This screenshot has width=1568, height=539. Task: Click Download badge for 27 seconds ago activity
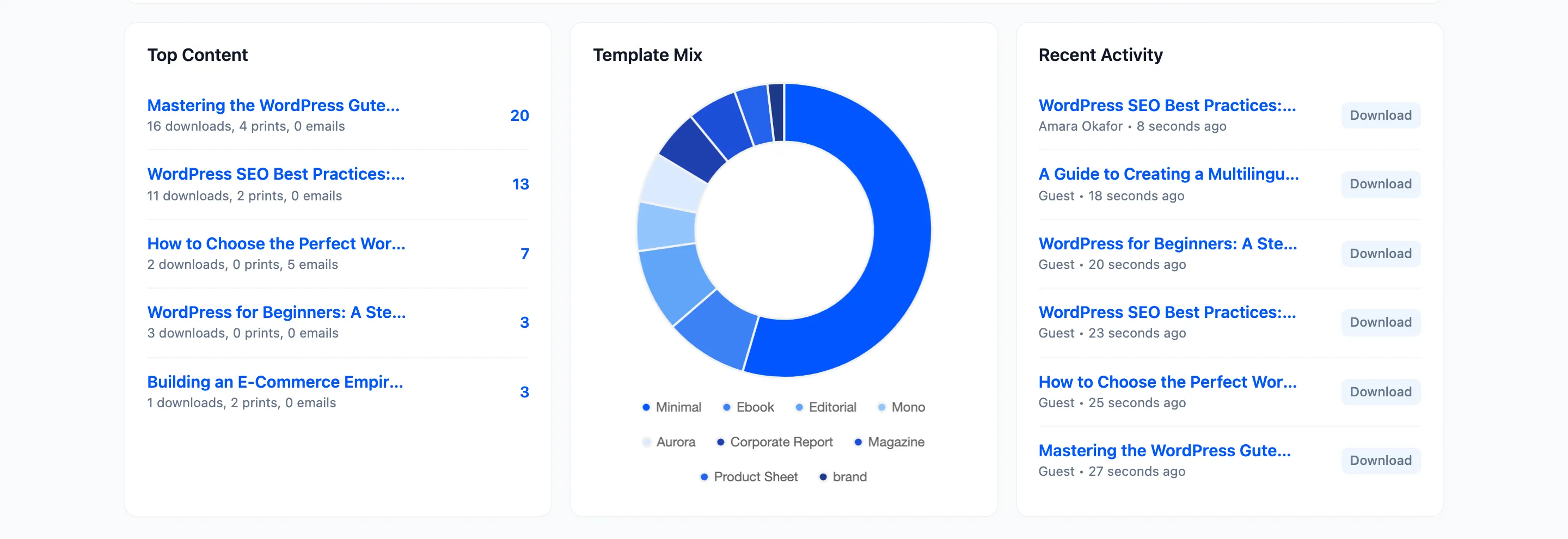1381,461
